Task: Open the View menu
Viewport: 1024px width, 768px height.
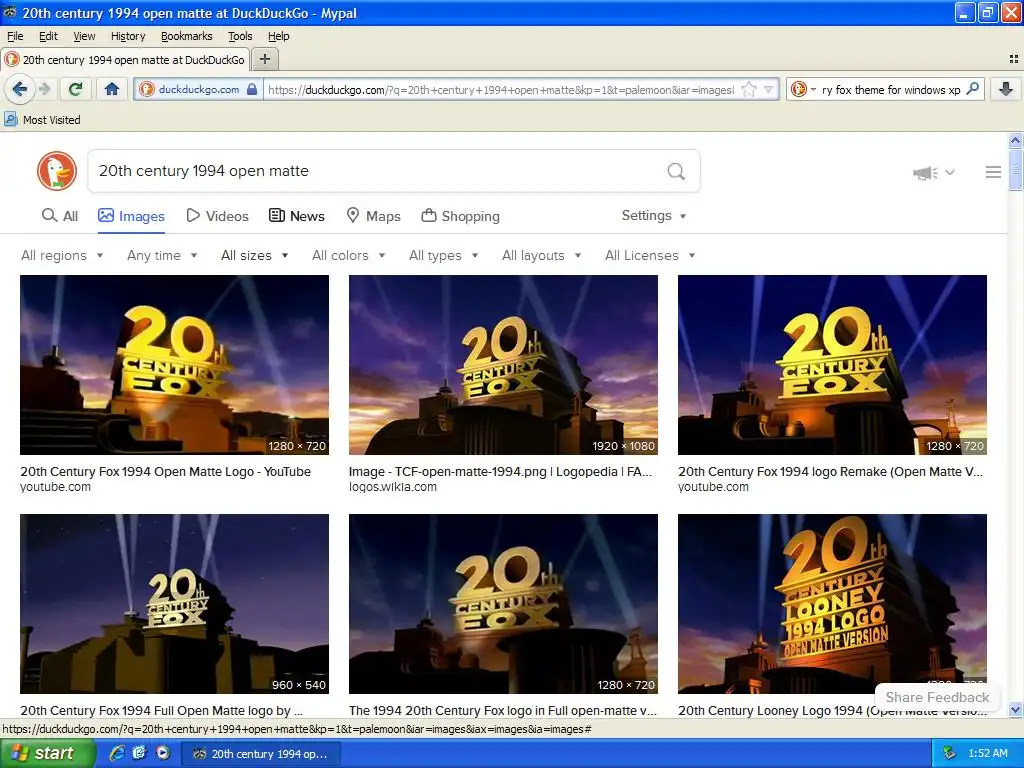Action: (x=84, y=36)
